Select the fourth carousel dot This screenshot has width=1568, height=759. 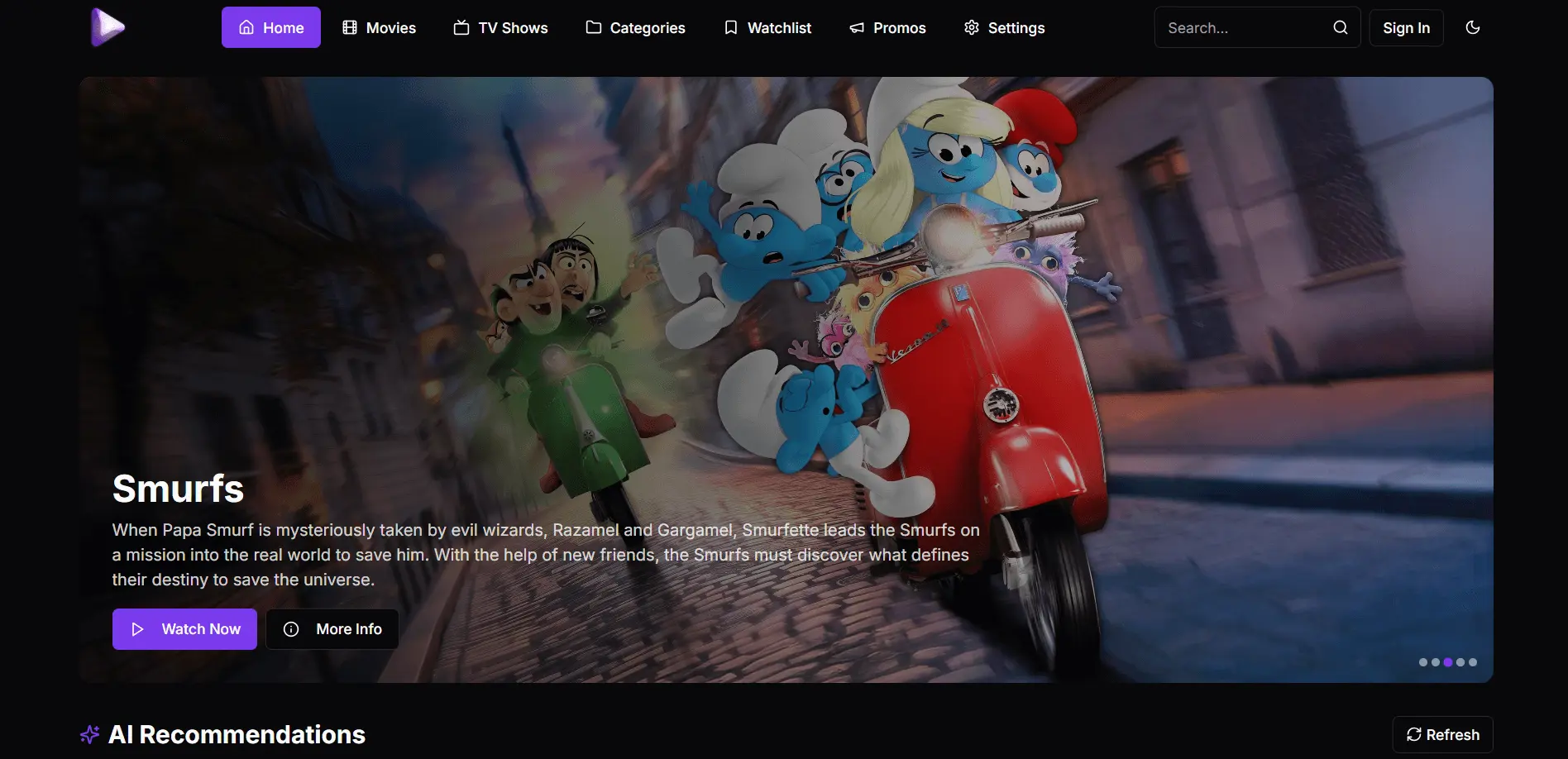tap(1460, 662)
